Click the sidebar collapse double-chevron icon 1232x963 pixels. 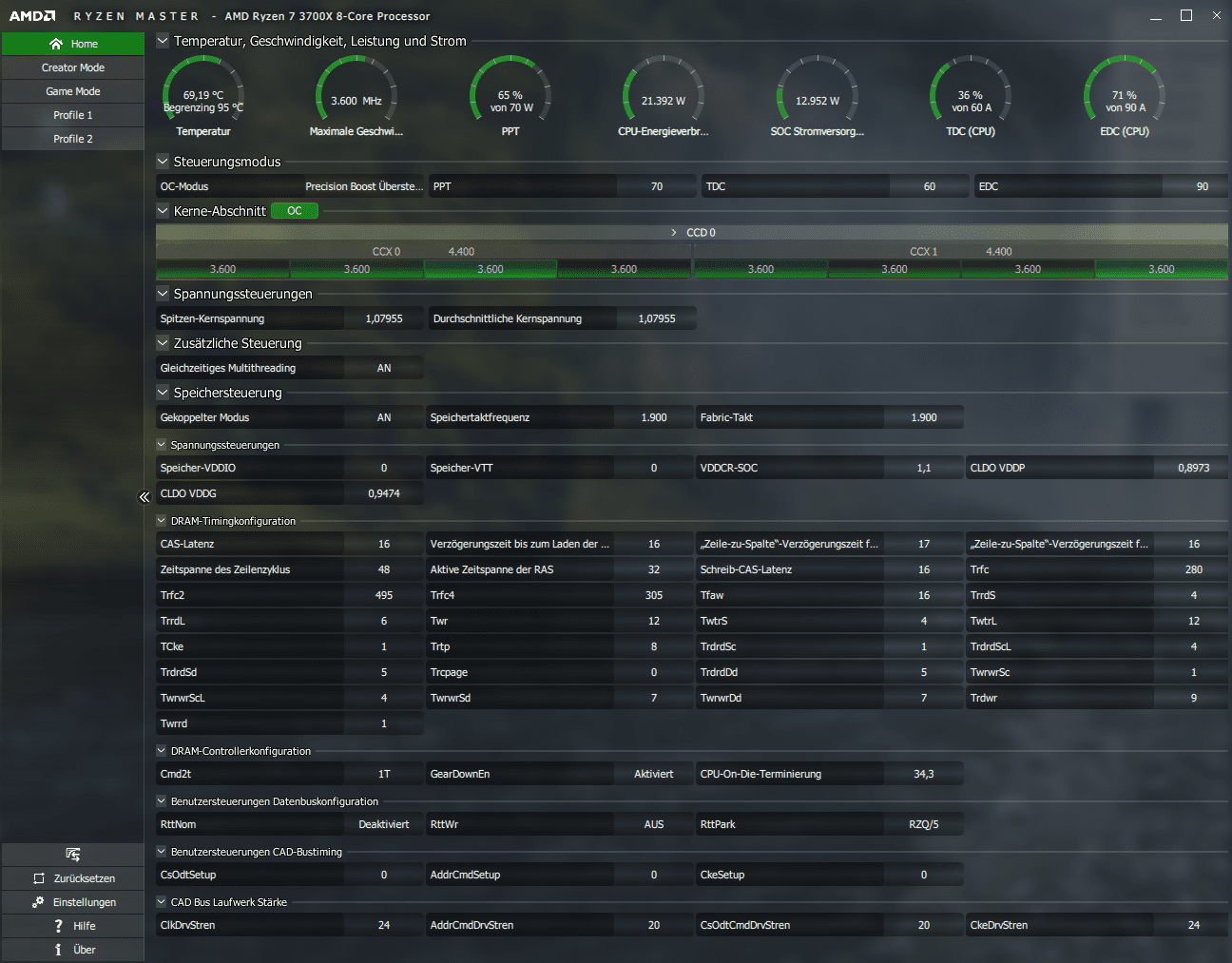tap(144, 497)
